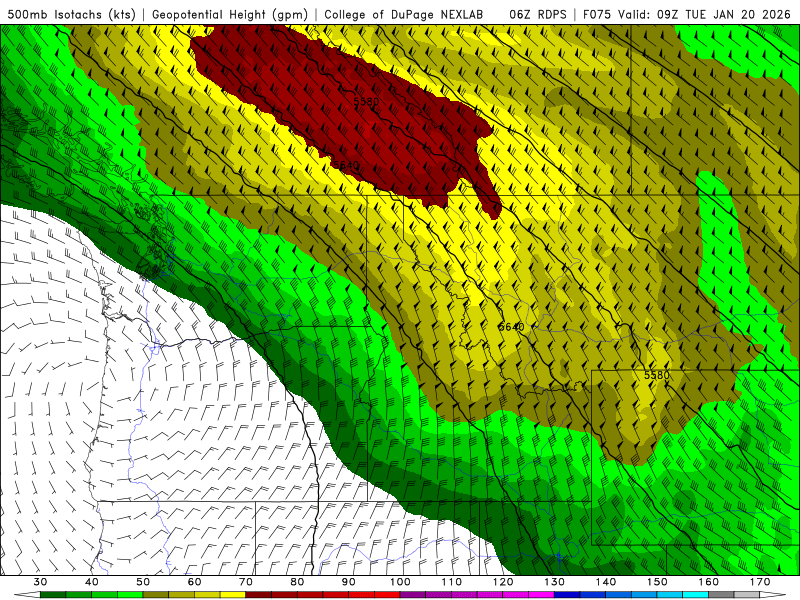Click the 'College of DuPage NEXLAB' header text
The width and height of the screenshot is (800, 600).
point(404,14)
